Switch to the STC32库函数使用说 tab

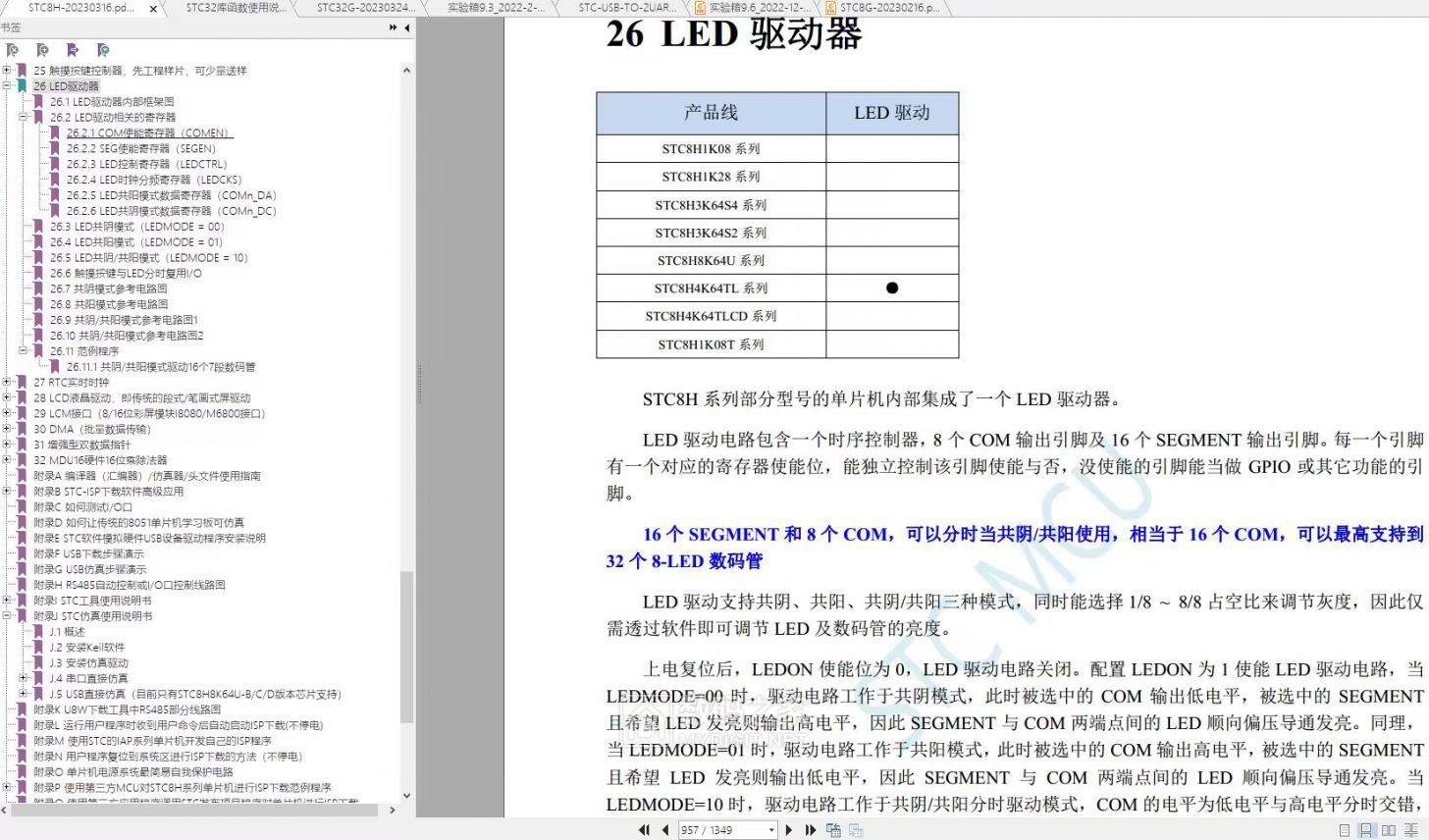(x=237, y=8)
